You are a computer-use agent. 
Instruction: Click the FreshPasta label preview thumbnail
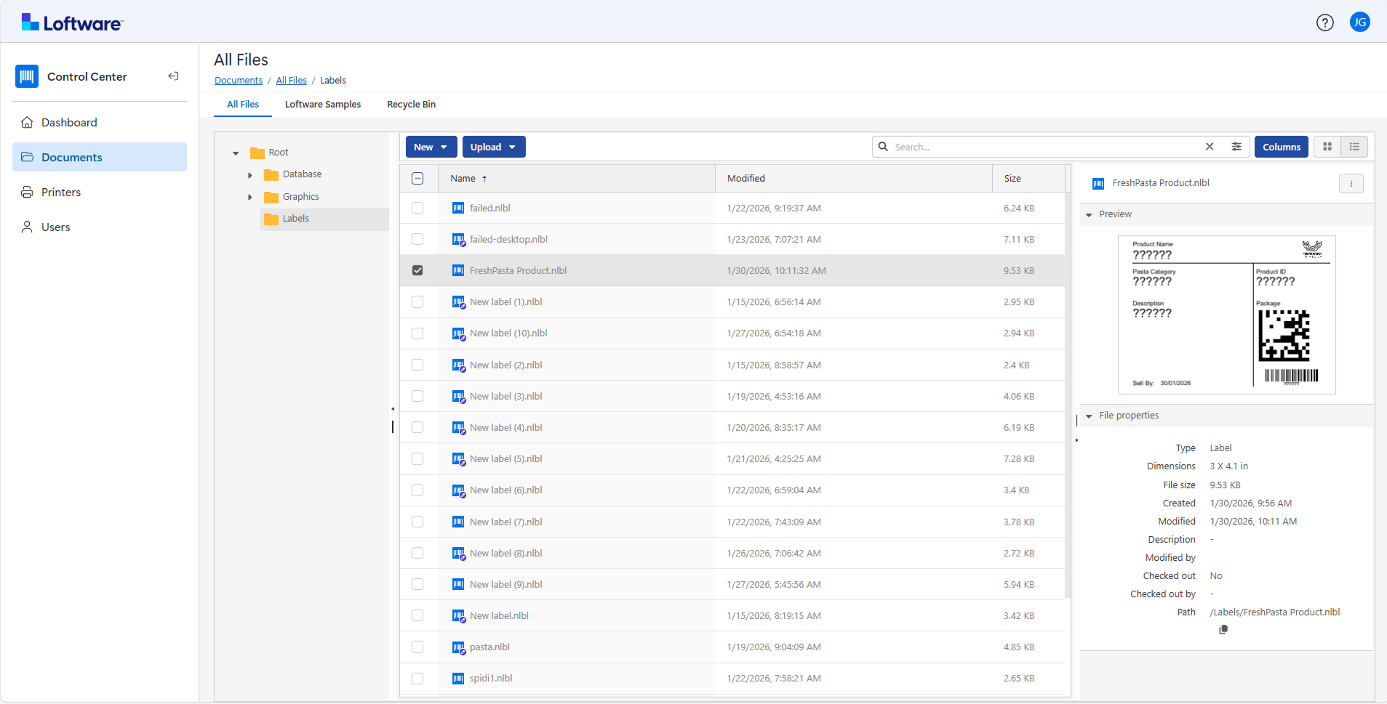(1226, 315)
